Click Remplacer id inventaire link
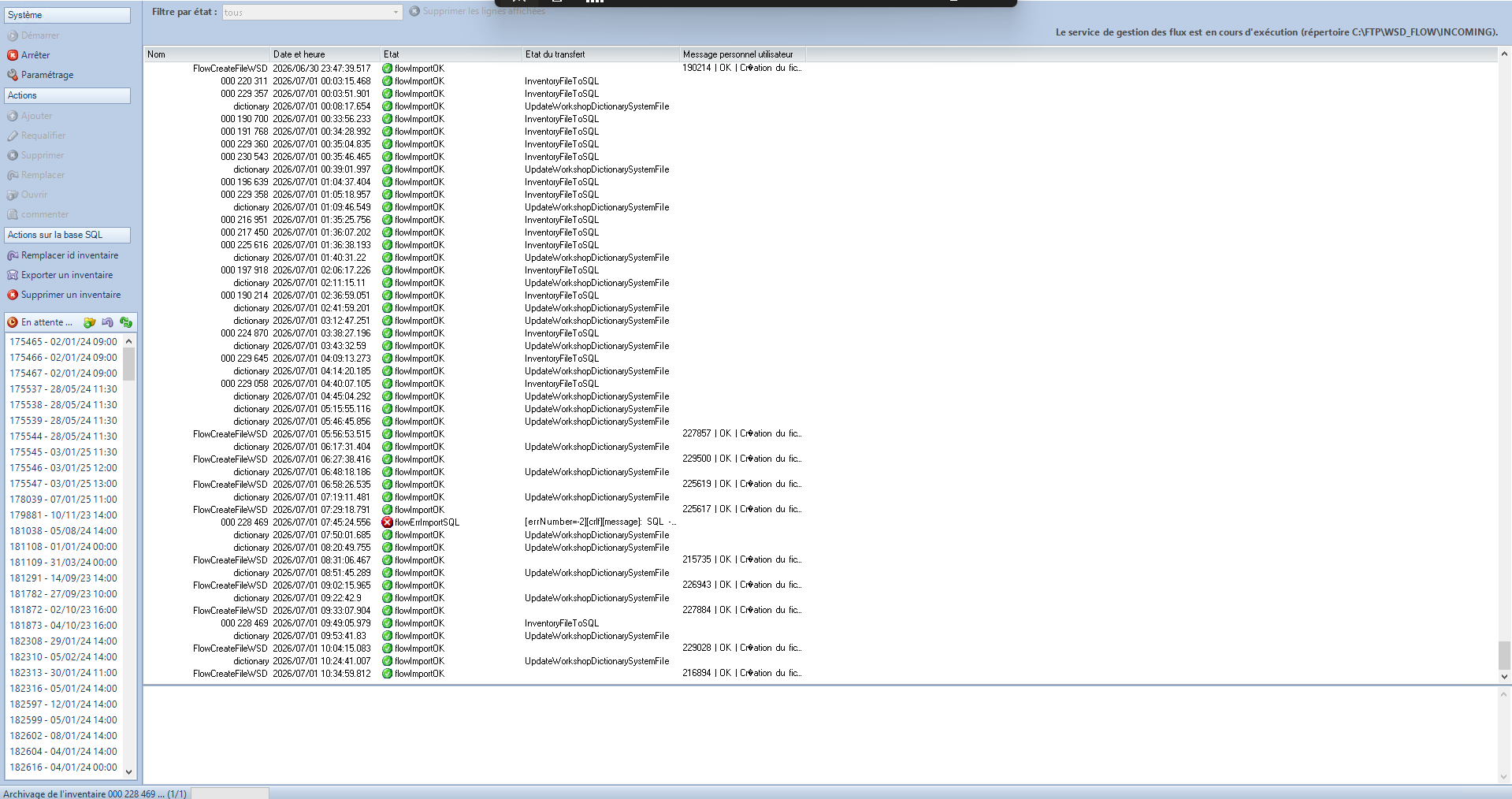This screenshot has width=1512, height=799. coord(69,255)
